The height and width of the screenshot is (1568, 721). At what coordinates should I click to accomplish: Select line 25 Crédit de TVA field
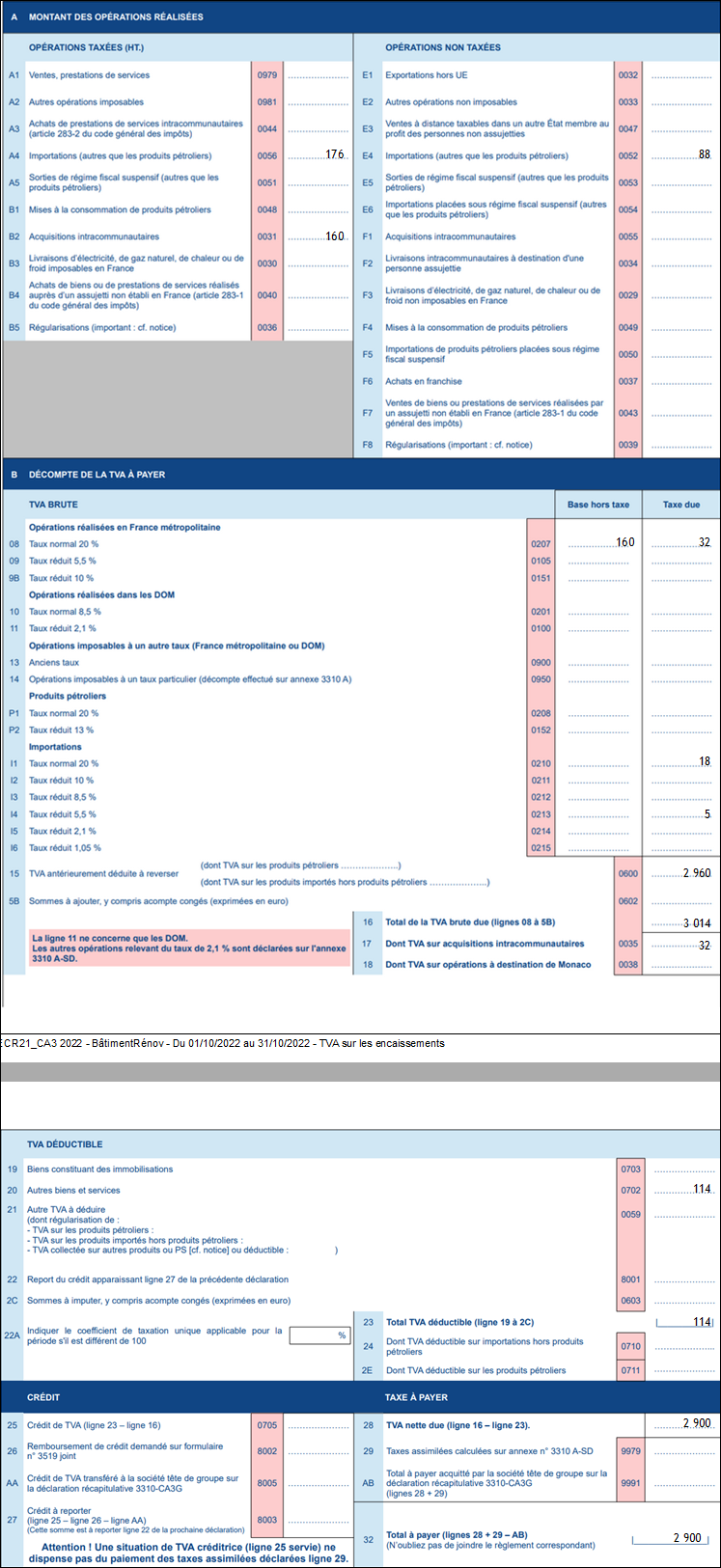coord(318,1425)
